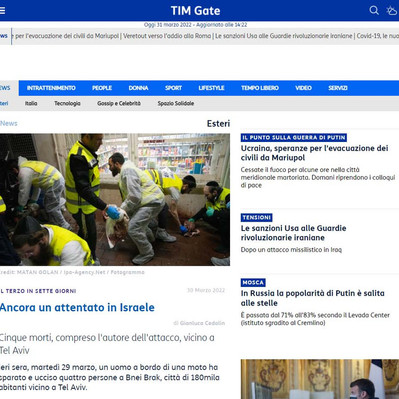Open Gossip e Celebrità subcategory
Screen dimensions: 399x399
119,103
